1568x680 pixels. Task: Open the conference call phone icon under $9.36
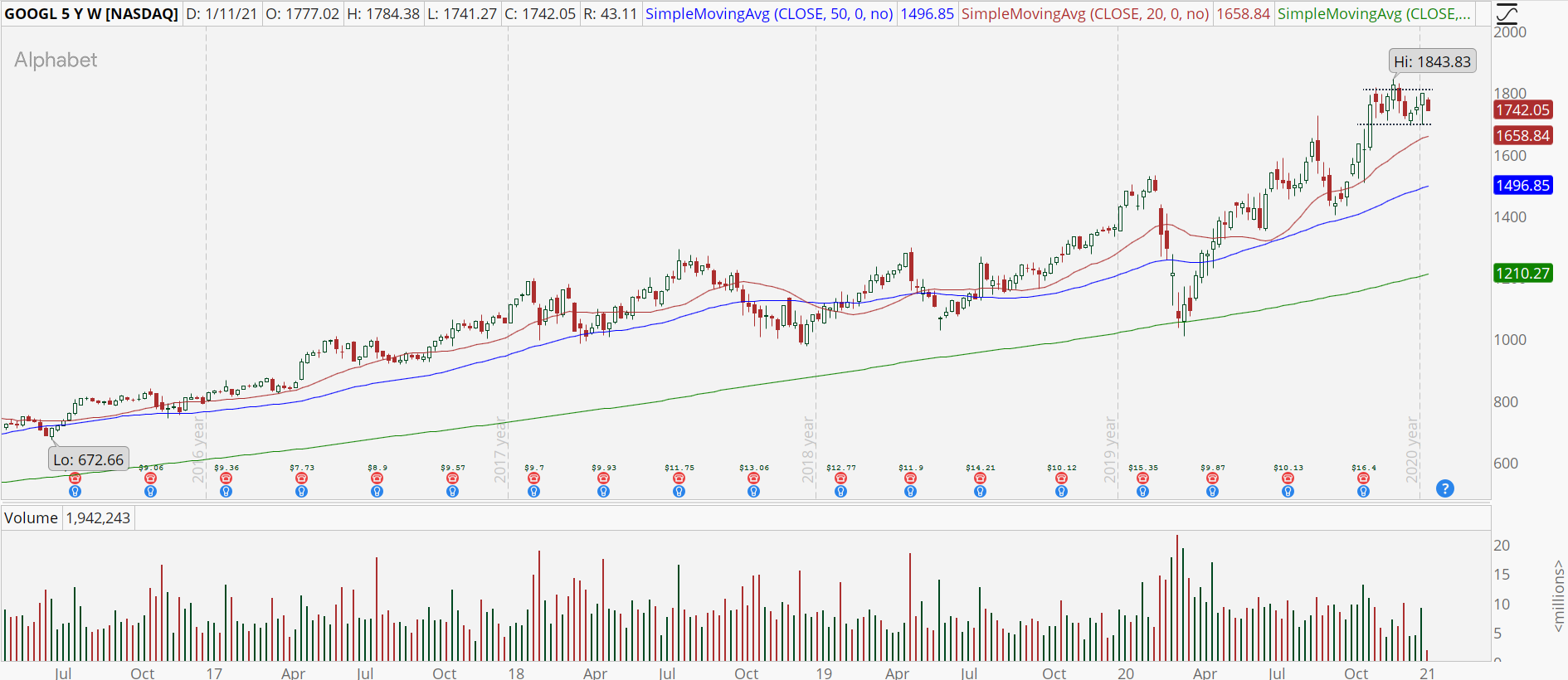tap(226, 478)
